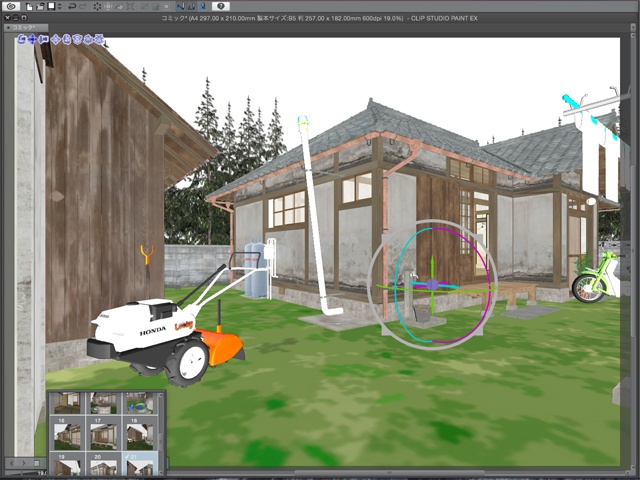Open the help question-mark button
640x480 pixels.
click(x=220, y=6)
